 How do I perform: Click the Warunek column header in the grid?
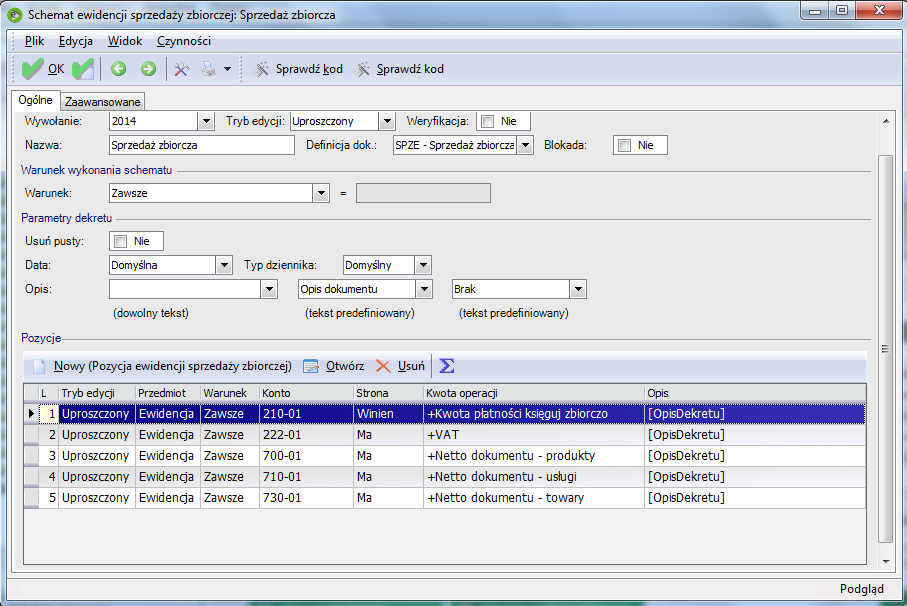(230, 393)
